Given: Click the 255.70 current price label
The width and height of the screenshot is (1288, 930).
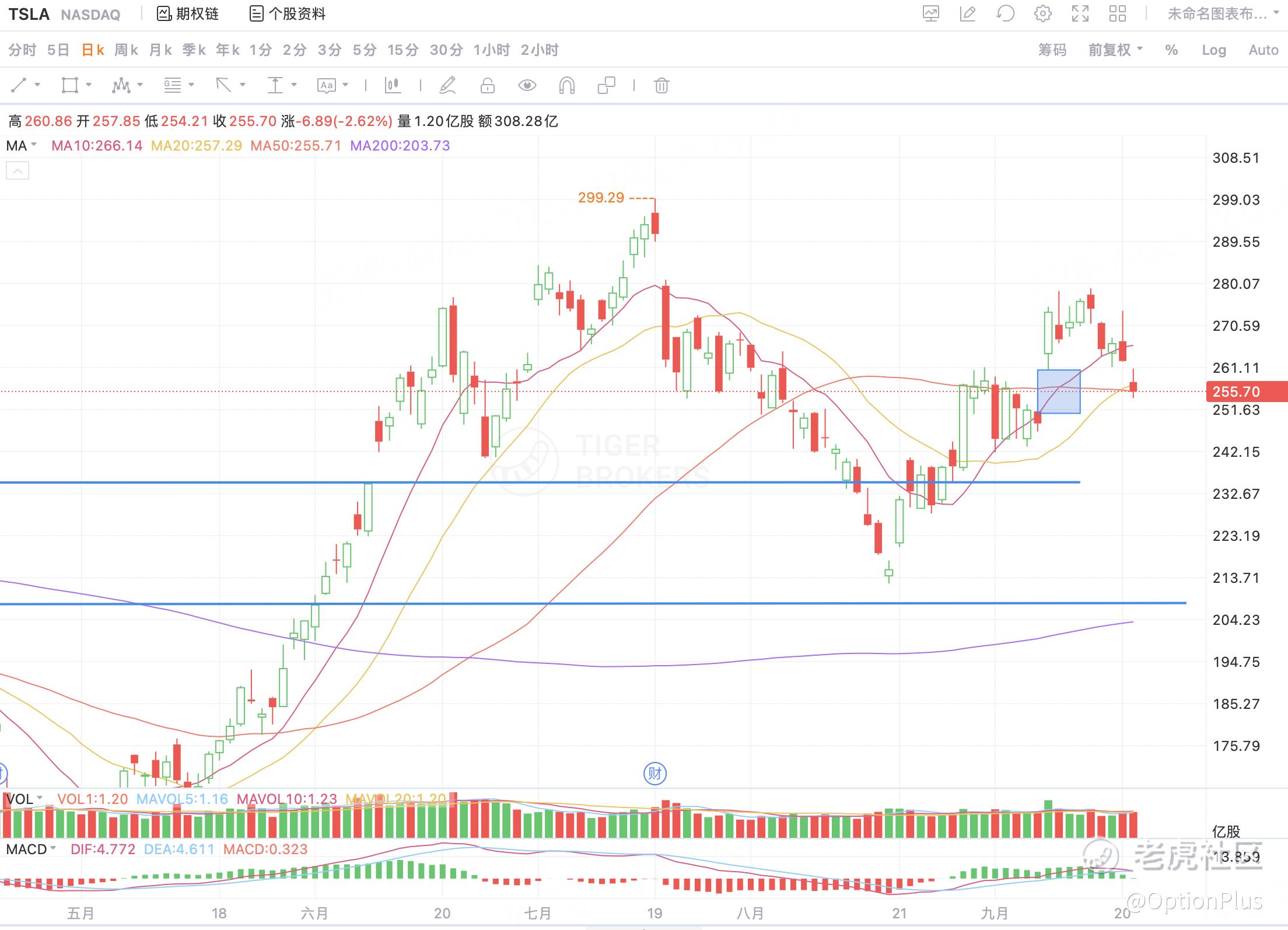Looking at the screenshot, I should (x=1247, y=391).
